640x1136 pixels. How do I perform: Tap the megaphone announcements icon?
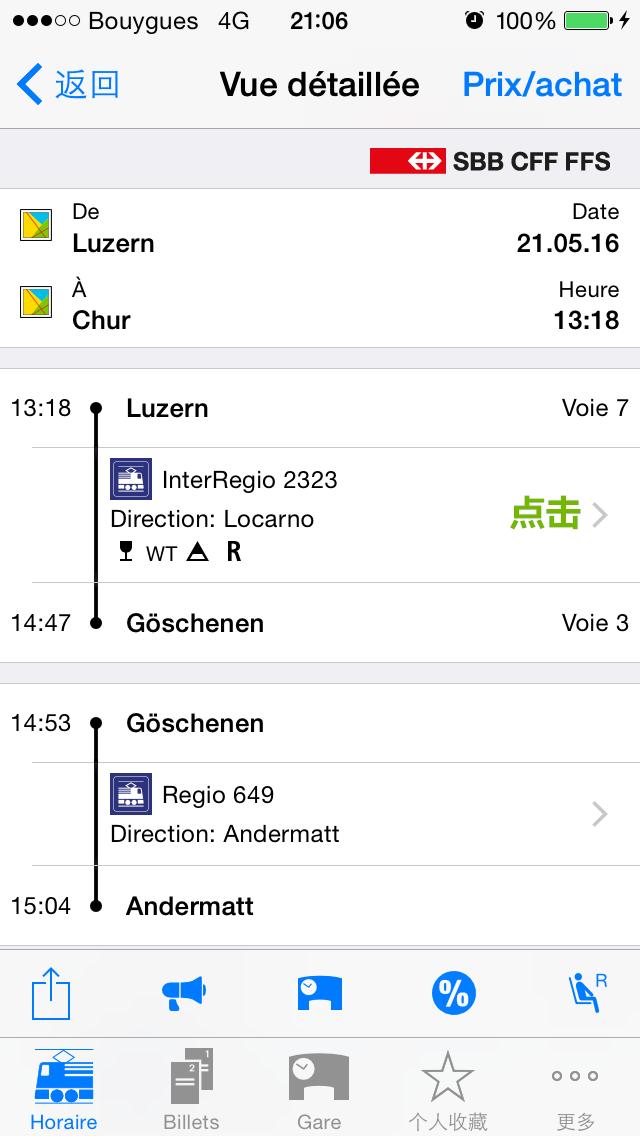coord(183,993)
